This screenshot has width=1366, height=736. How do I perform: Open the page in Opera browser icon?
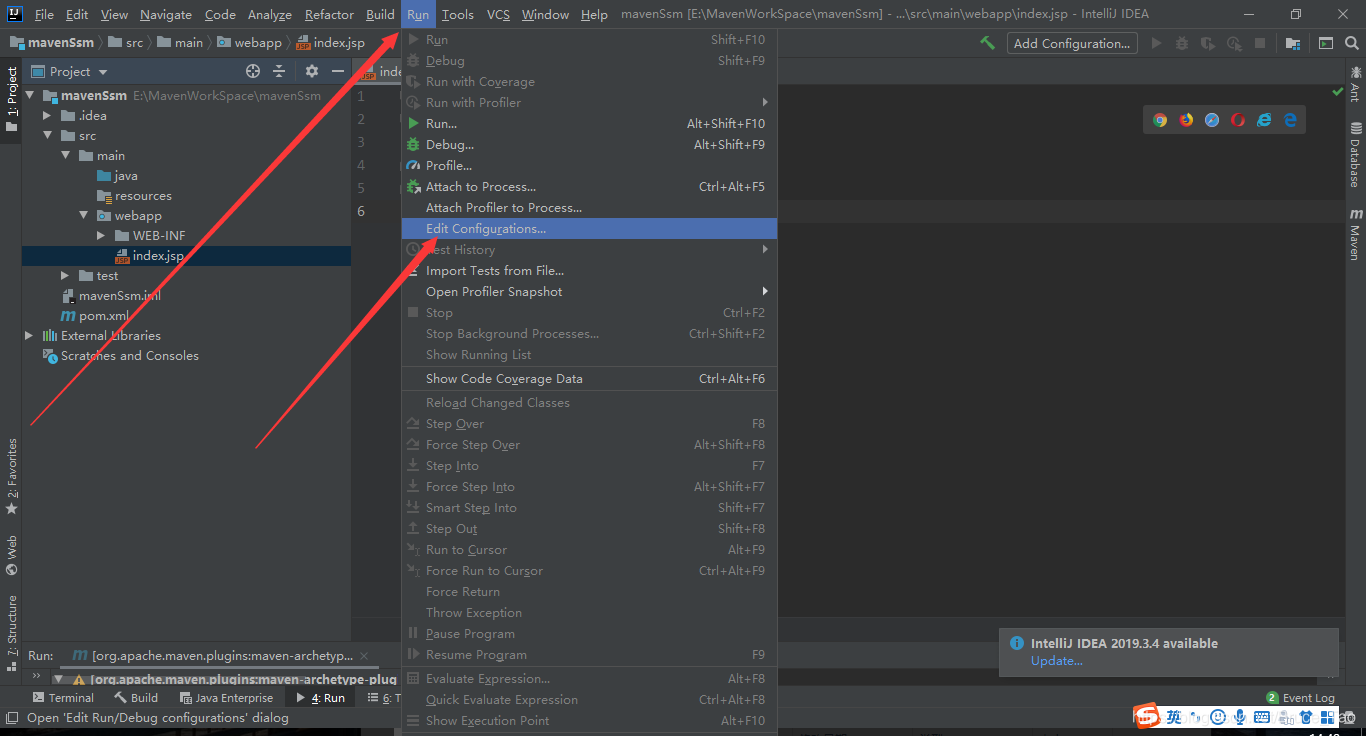[1238, 120]
